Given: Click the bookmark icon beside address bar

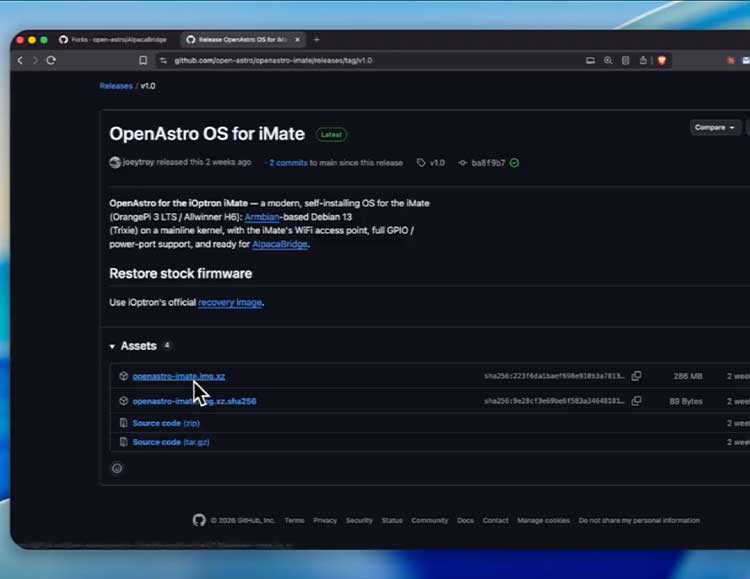Looking at the screenshot, I should click(x=143, y=60).
